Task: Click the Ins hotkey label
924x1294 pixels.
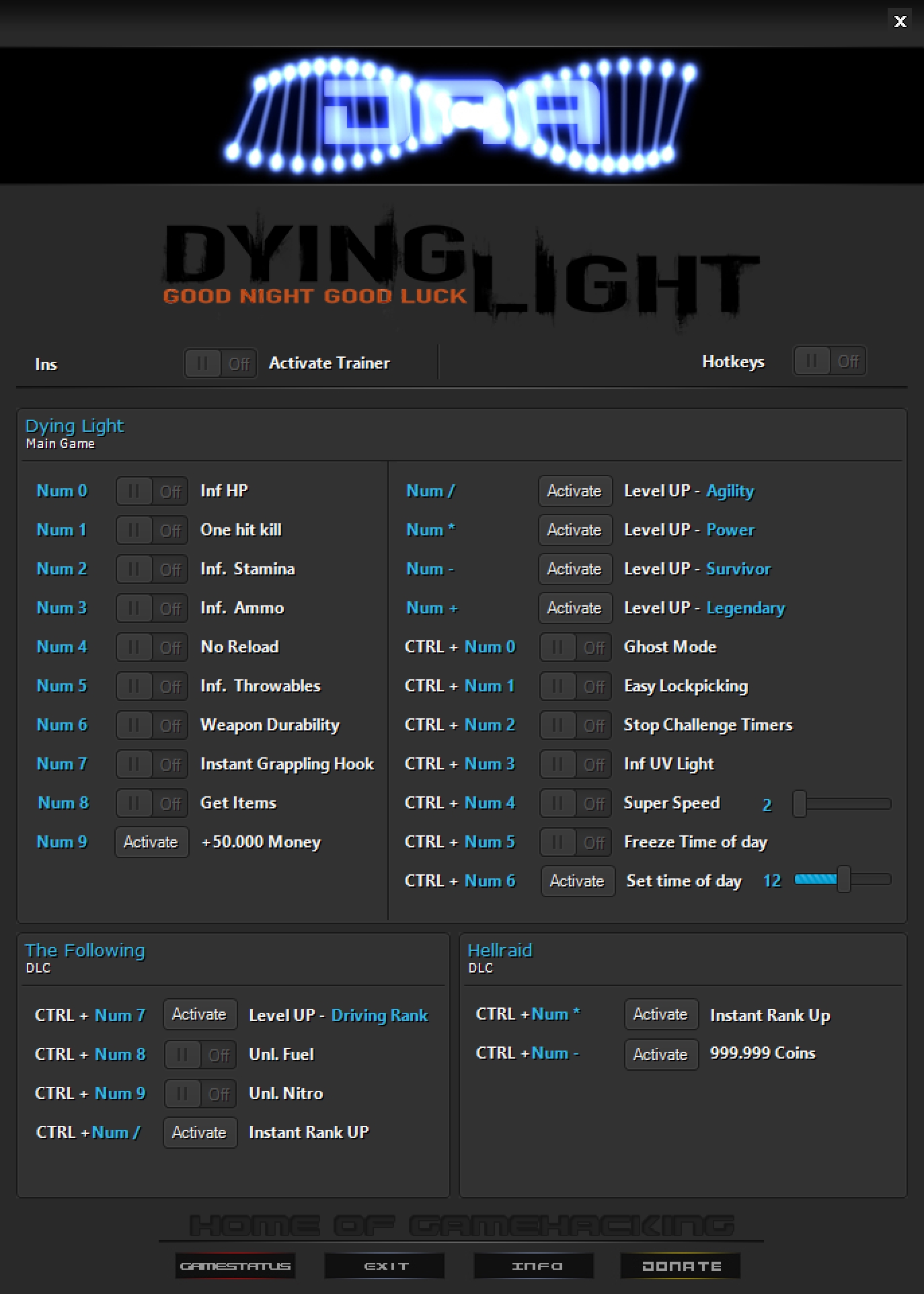Action: point(46,364)
